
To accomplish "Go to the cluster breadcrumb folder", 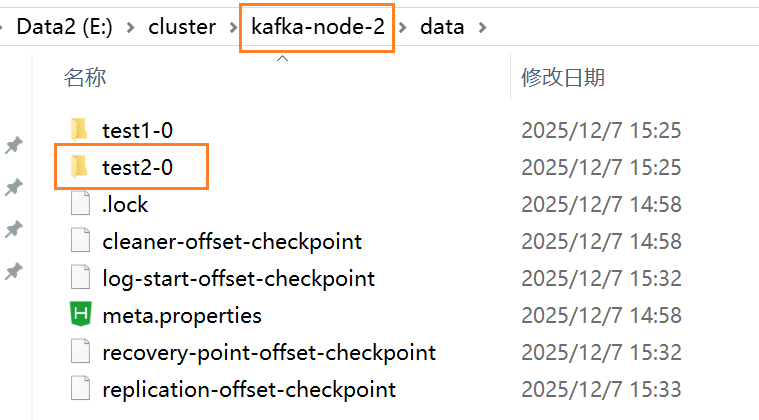I will (182, 27).
